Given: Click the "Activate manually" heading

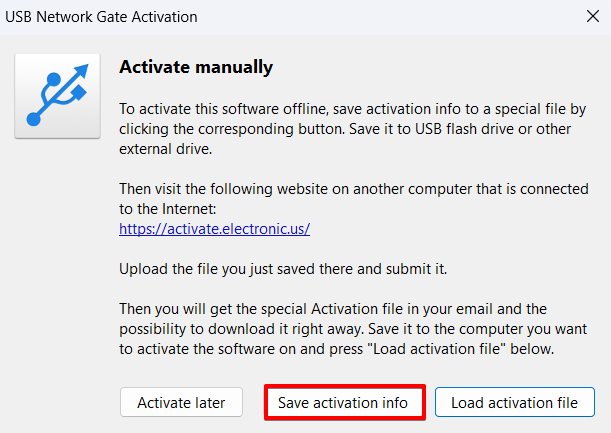Looking at the screenshot, I should [x=196, y=68].
